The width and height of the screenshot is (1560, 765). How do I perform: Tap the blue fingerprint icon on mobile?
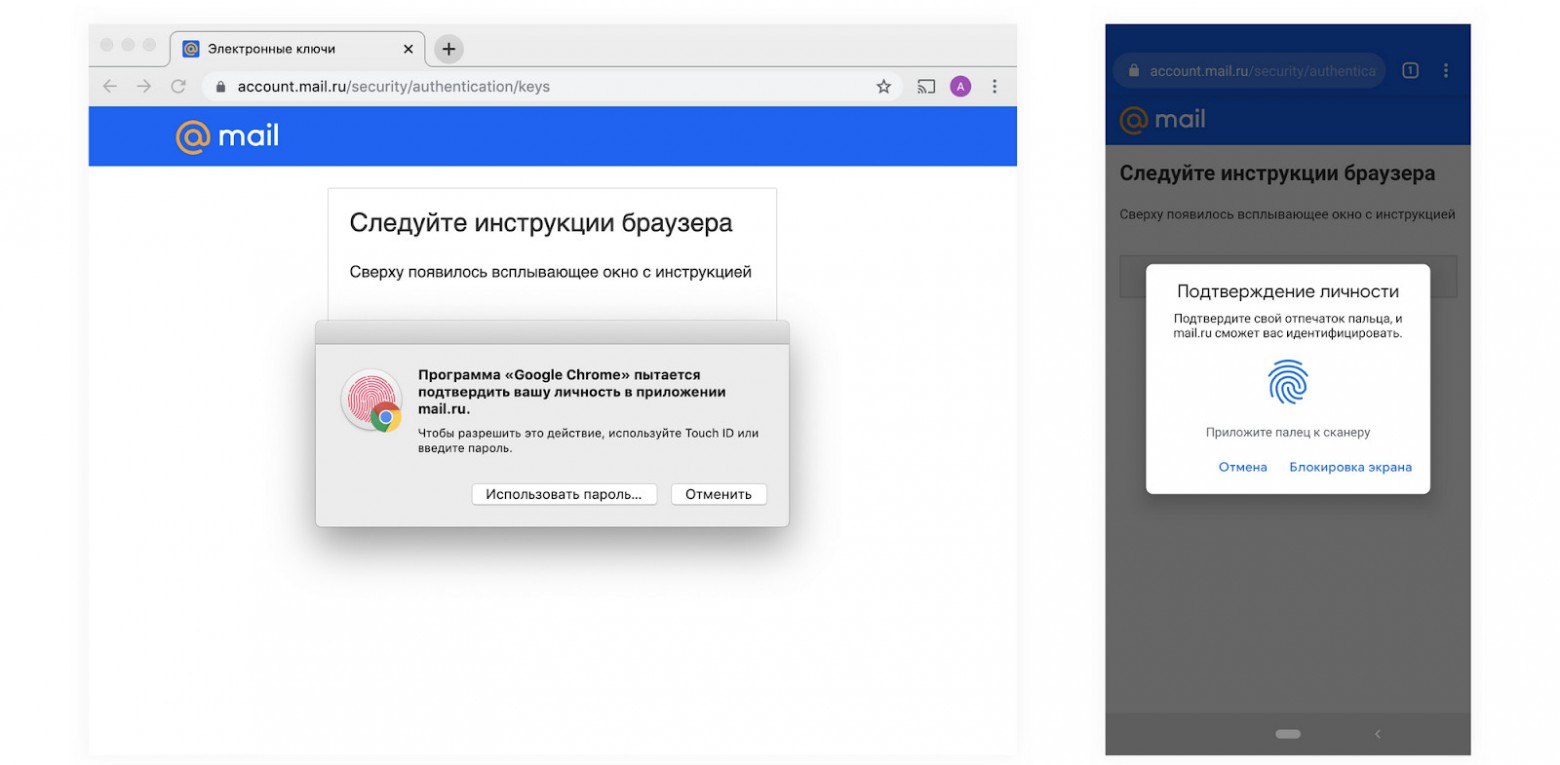pyautogui.click(x=1288, y=382)
